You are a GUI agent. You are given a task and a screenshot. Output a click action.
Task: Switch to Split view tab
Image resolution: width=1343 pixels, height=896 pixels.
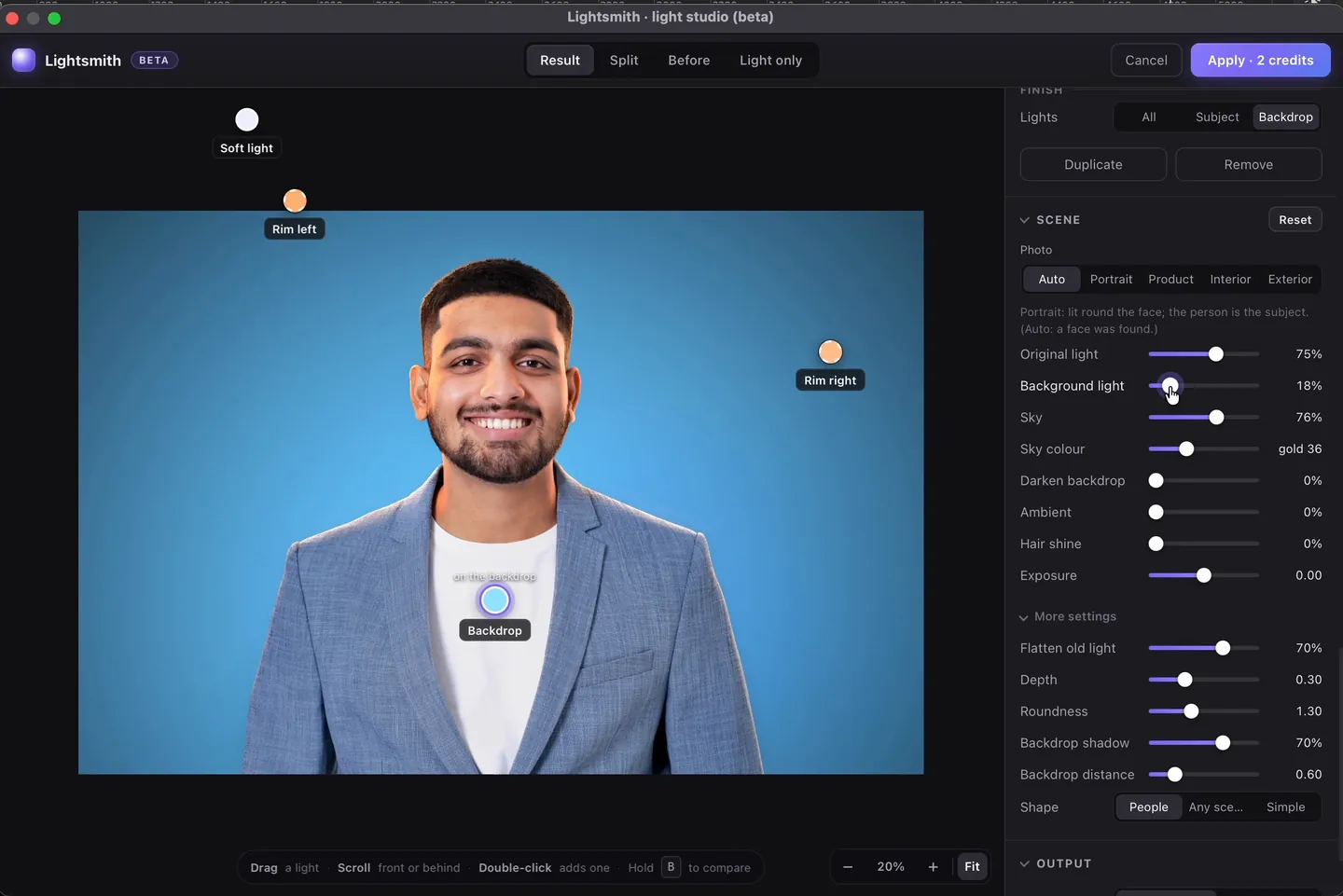click(624, 61)
